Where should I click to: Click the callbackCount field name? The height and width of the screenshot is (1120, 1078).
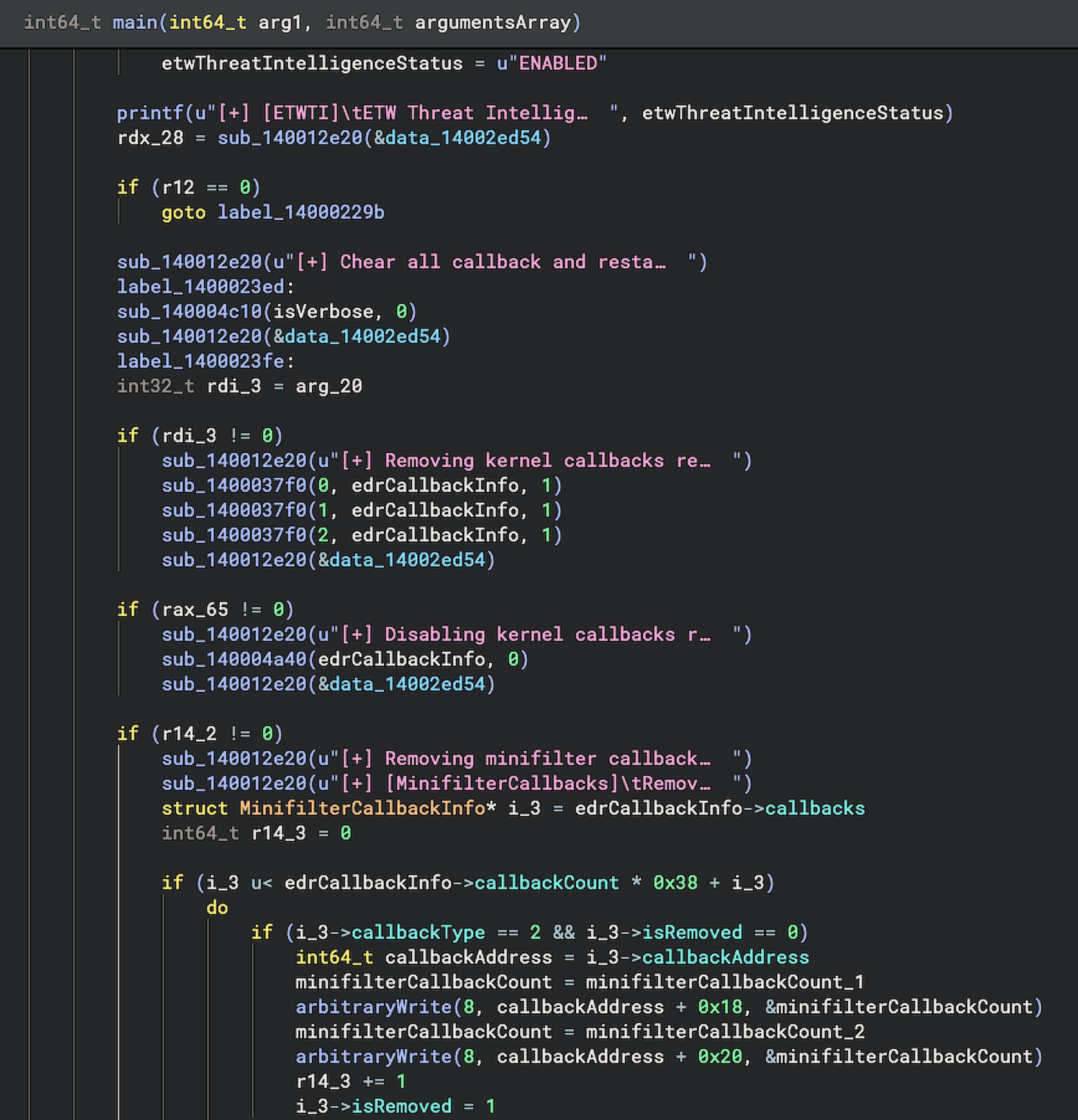click(x=546, y=883)
